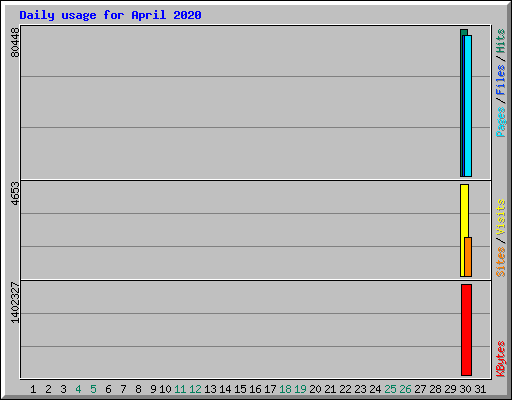512x400 pixels.
Task: Click the yellow Visits legend label
Action: click(x=501, y=217)
